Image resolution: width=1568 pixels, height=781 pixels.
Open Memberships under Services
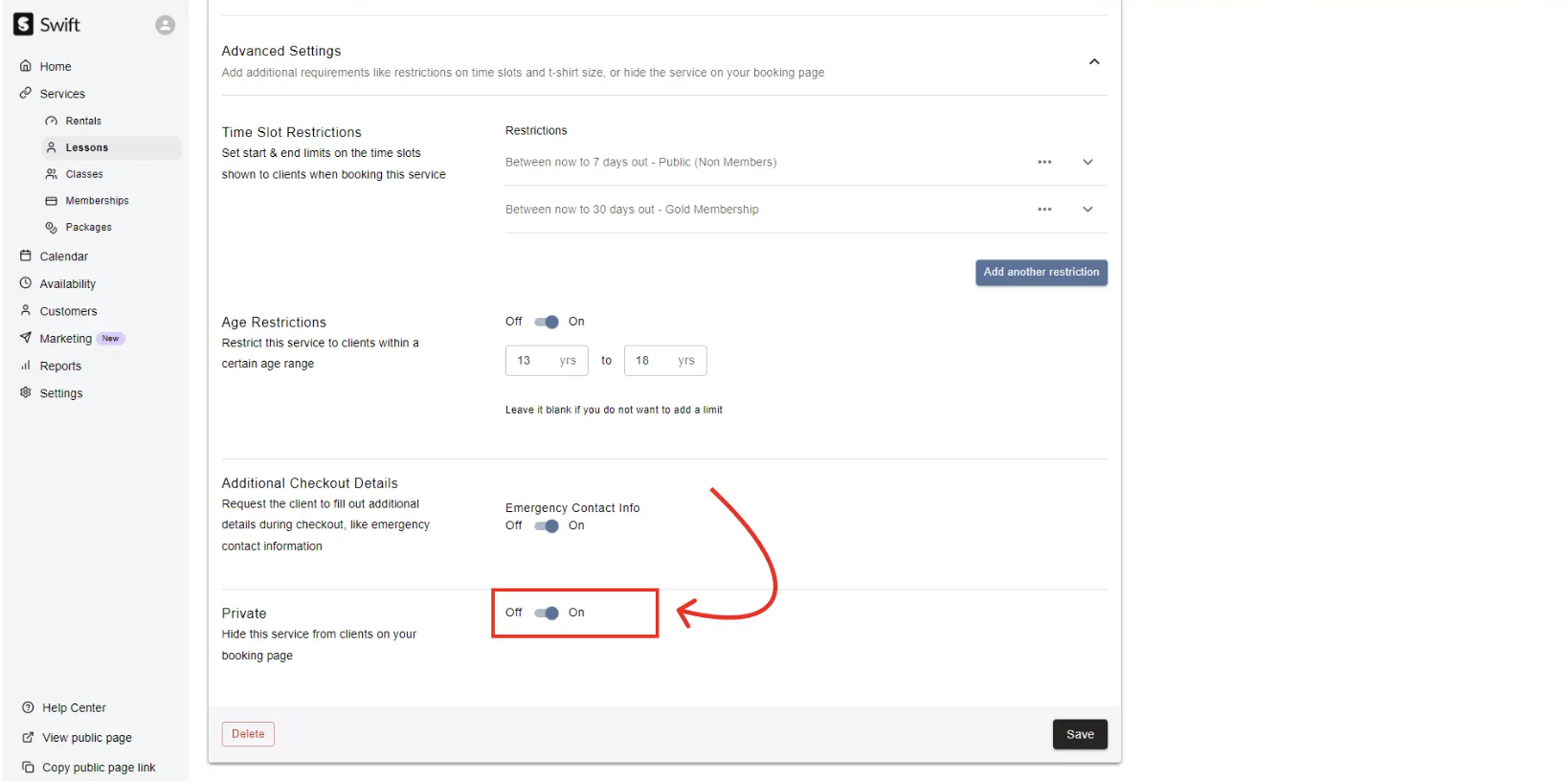tap(97, 201)
